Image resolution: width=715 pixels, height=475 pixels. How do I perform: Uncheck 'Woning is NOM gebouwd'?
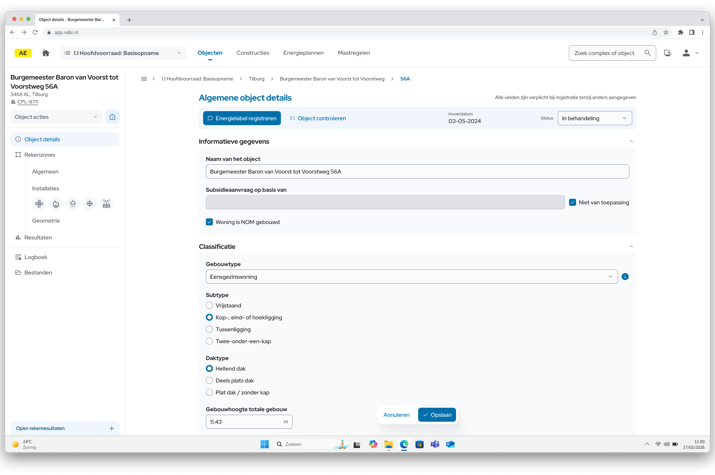[x=209, y=222]
